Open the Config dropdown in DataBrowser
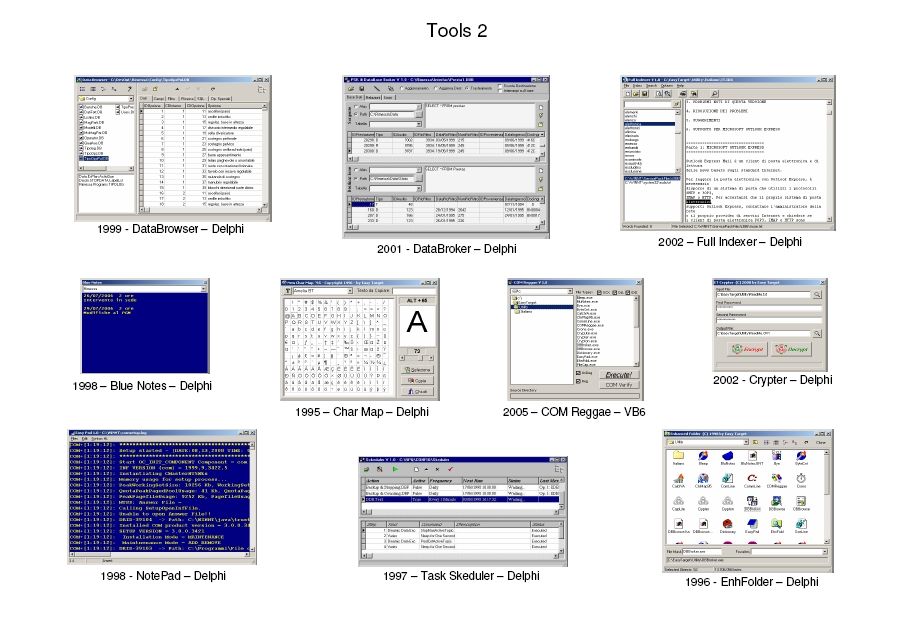Viewport: 900px width, 636px height. [x=131, y=99]
